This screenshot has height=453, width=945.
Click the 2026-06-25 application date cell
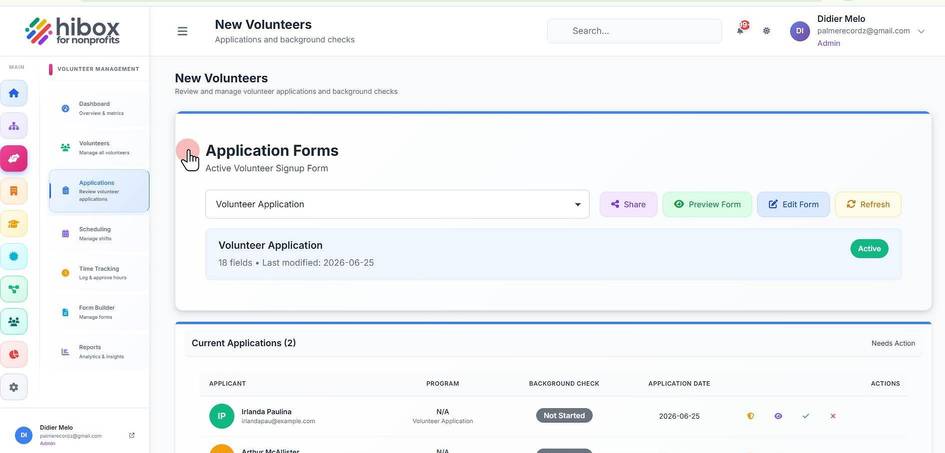679,416
